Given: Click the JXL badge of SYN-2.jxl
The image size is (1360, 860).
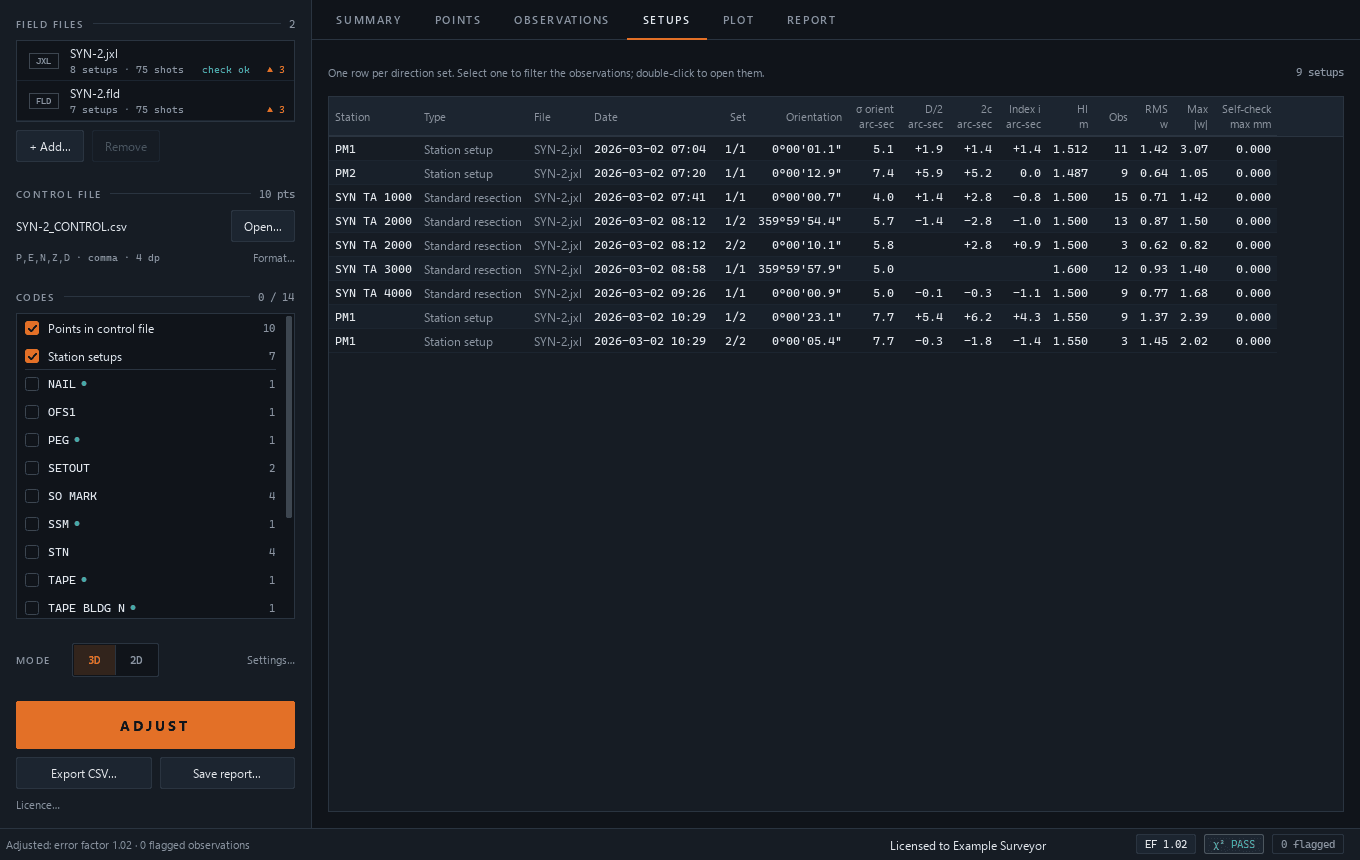Looking at the screenshot, I should pyautogui.click(x=43, y=61).
